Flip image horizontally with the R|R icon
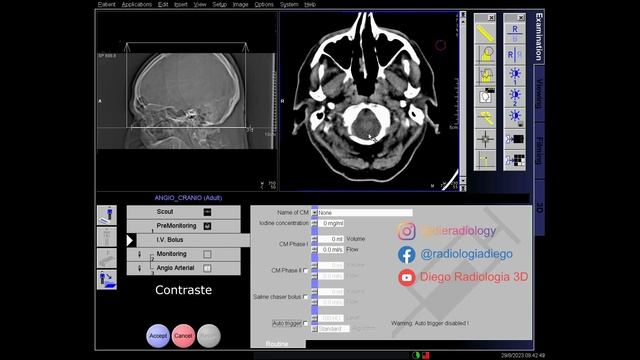The width and height of the screenshot is (640, 360). click(x=515, y=54)
